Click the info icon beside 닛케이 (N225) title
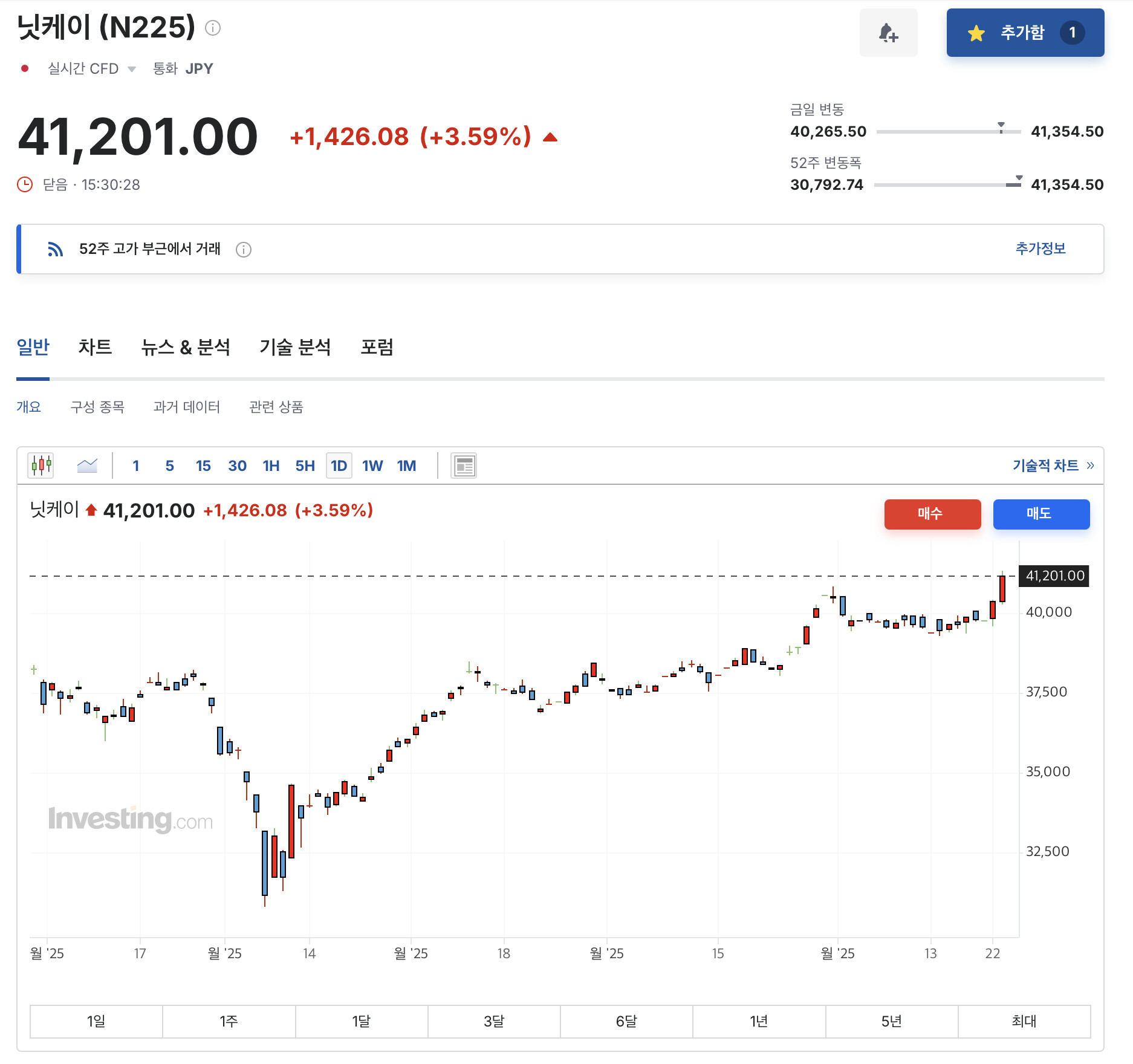The image size is (1133, 1064). 213,28
